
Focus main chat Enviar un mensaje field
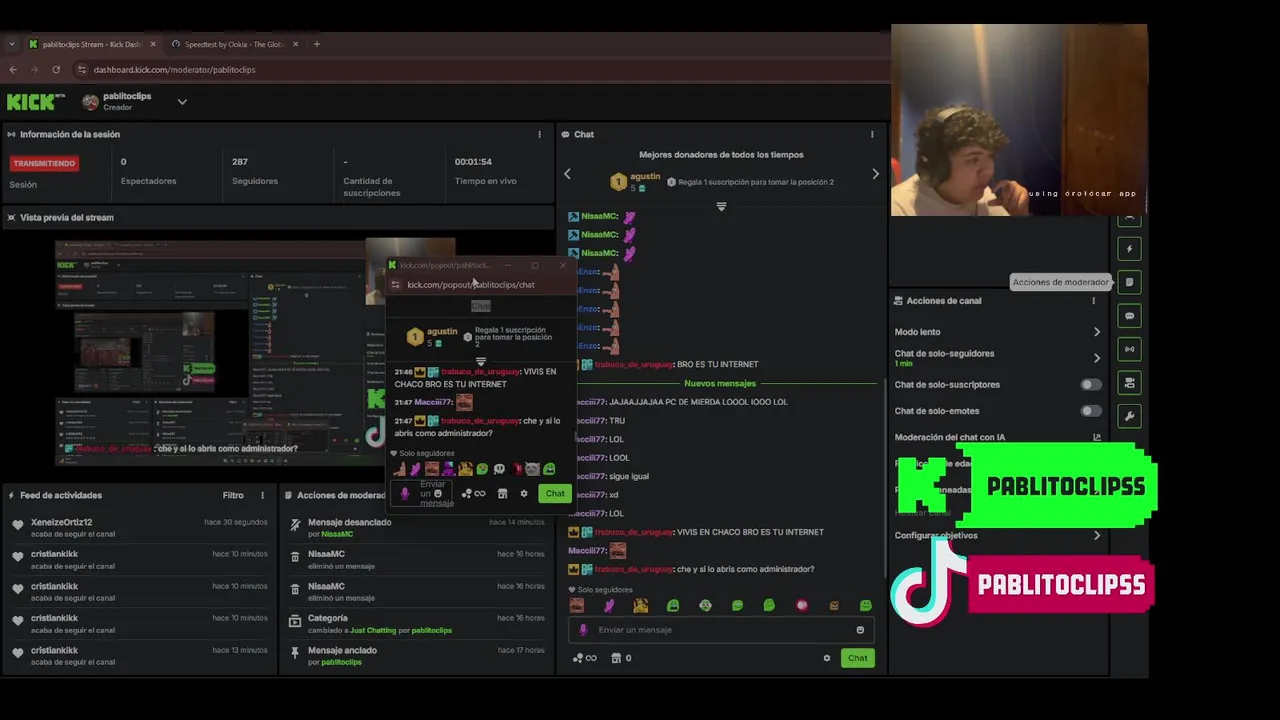tap(721, 630)
